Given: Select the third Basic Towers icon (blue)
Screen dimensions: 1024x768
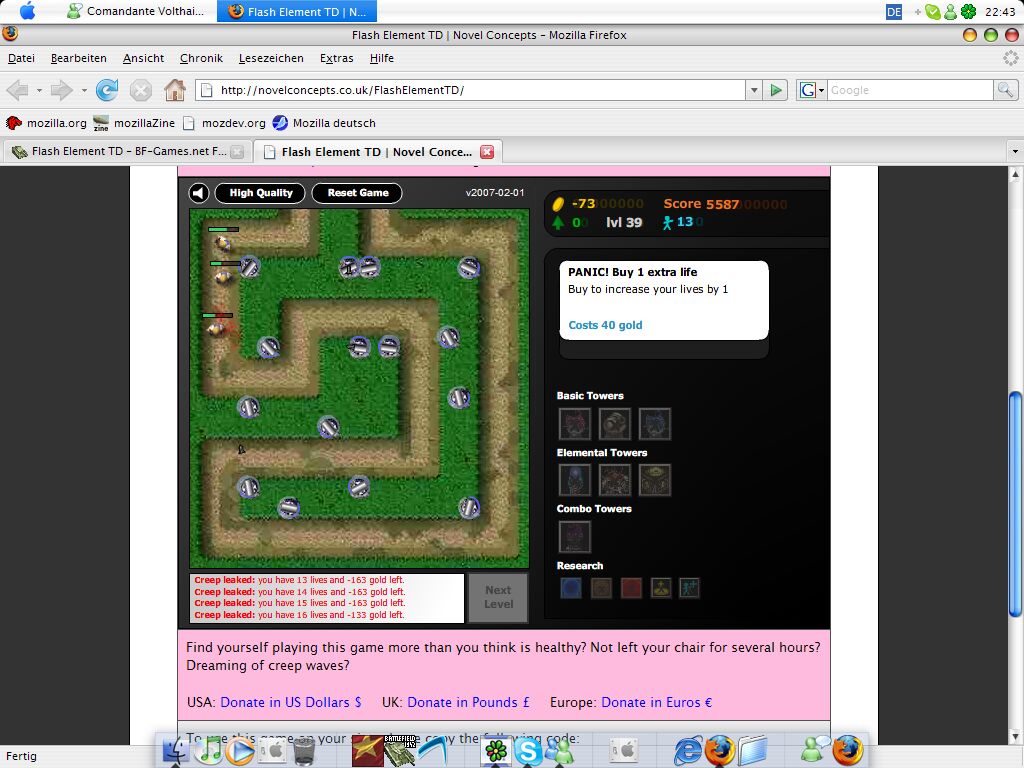Looking at the screenshot, I should (x=655, y=424).
